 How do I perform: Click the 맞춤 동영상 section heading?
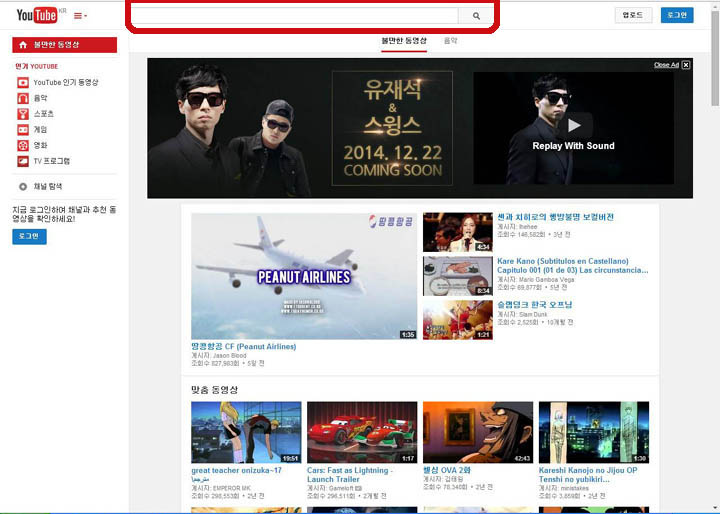214,390
